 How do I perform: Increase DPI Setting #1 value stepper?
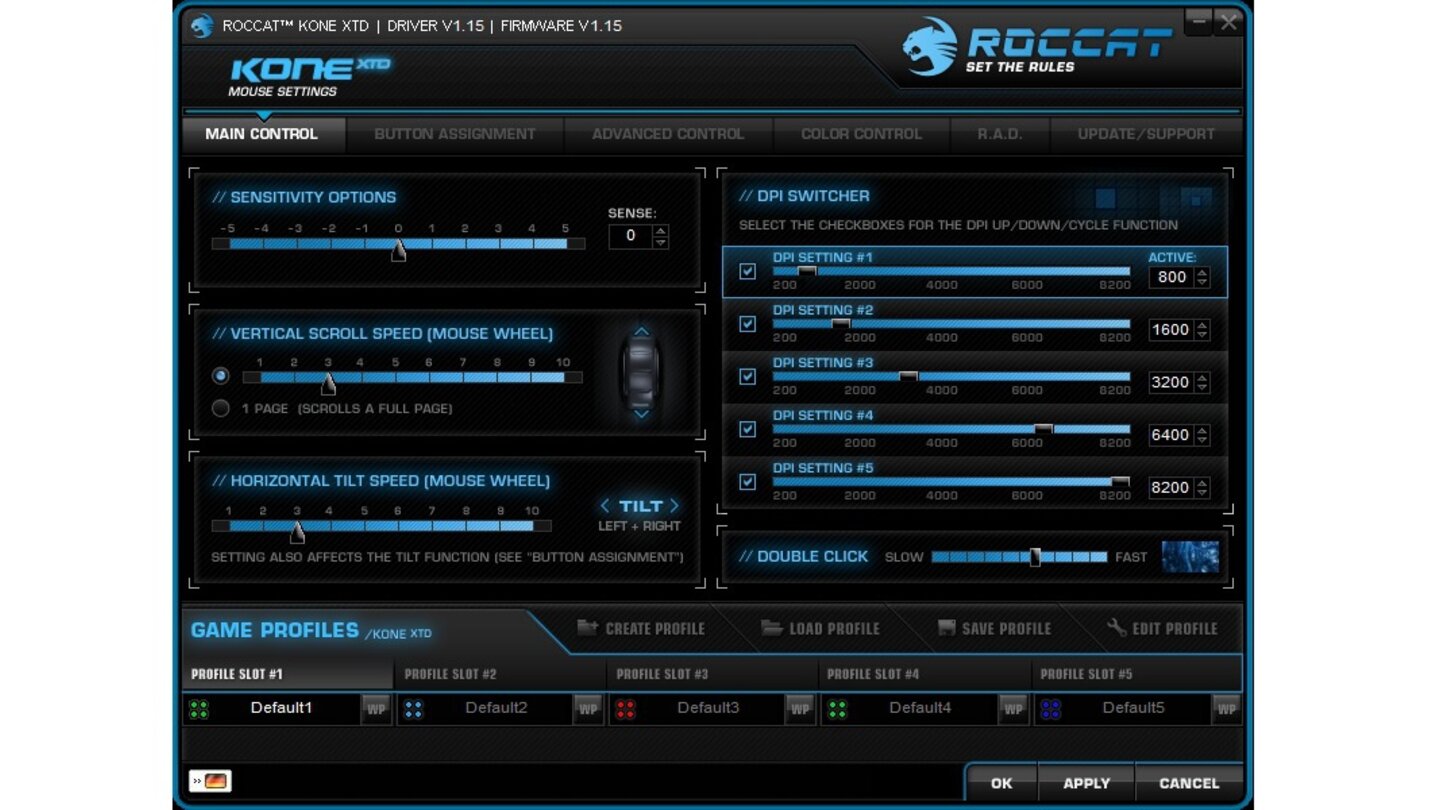click(x=1202, y=272)
